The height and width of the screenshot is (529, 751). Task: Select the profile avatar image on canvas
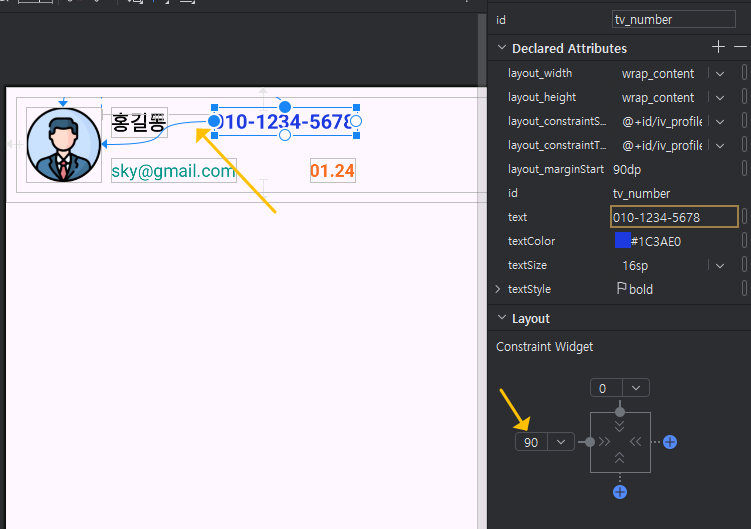[64, 145]
